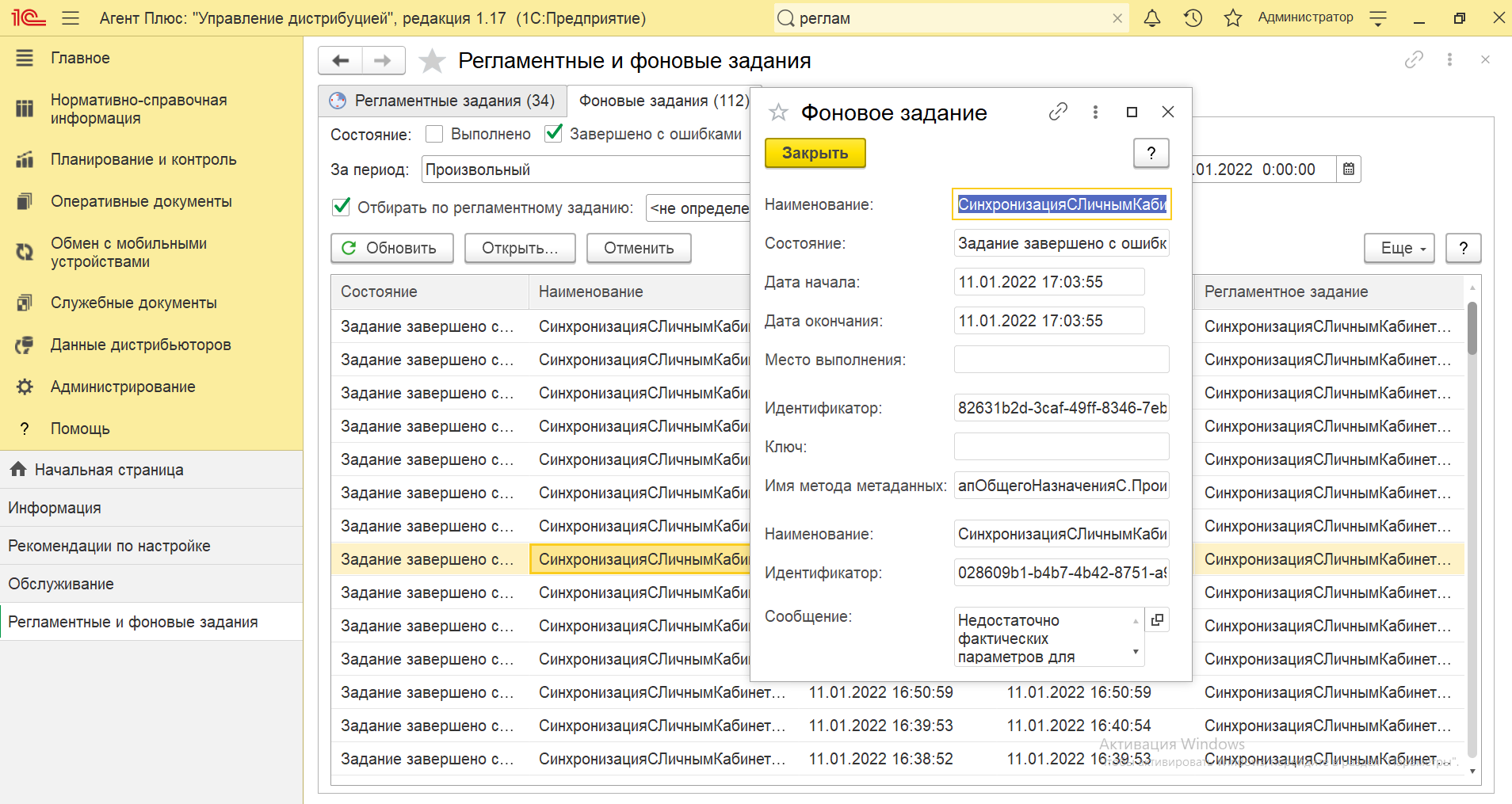Open calendar picker for period date
This screenshot has height=804, width=1512.
point(1349,169)
